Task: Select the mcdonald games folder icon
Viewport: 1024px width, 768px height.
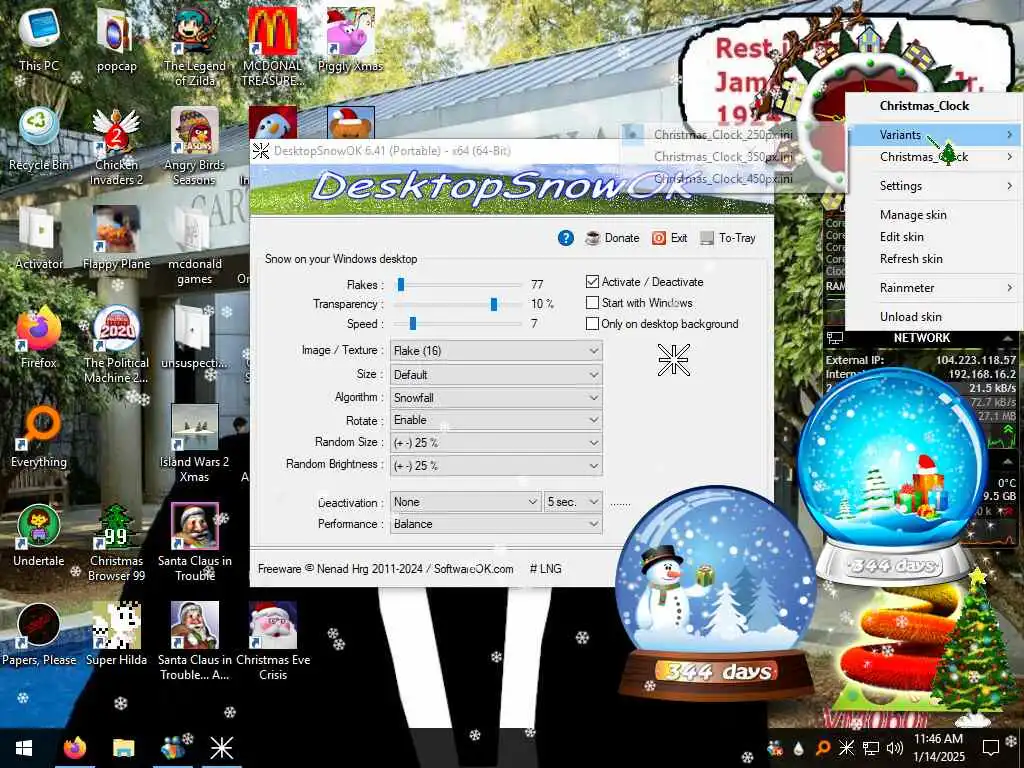Action: tap(195, 245)
